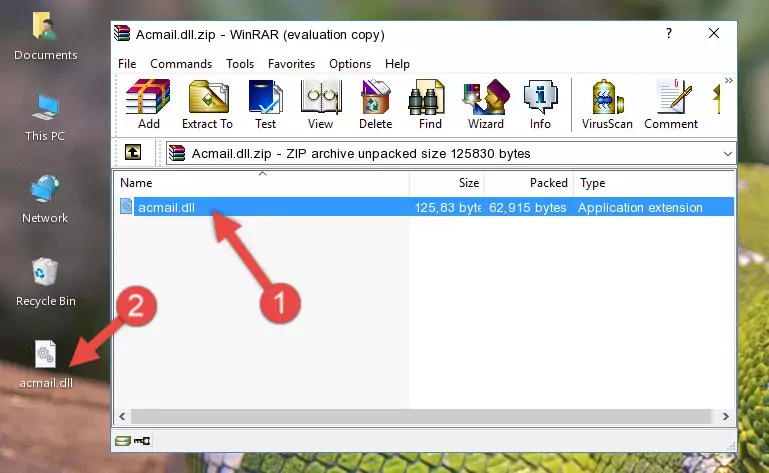Screen dimensions: 769x473
Task: Sort by the Packed column header
Action: click(529, 183)
